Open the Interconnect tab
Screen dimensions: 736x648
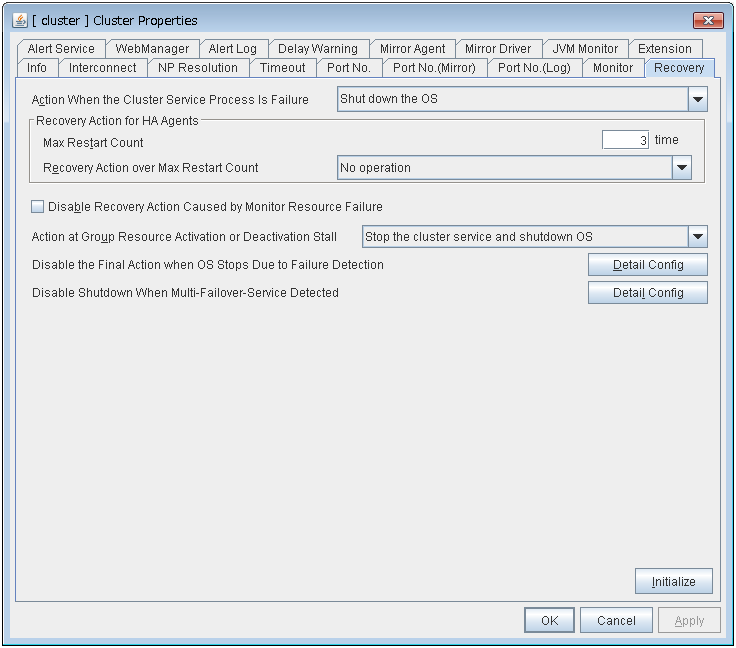pyautogui.click(x=102, y=68)
